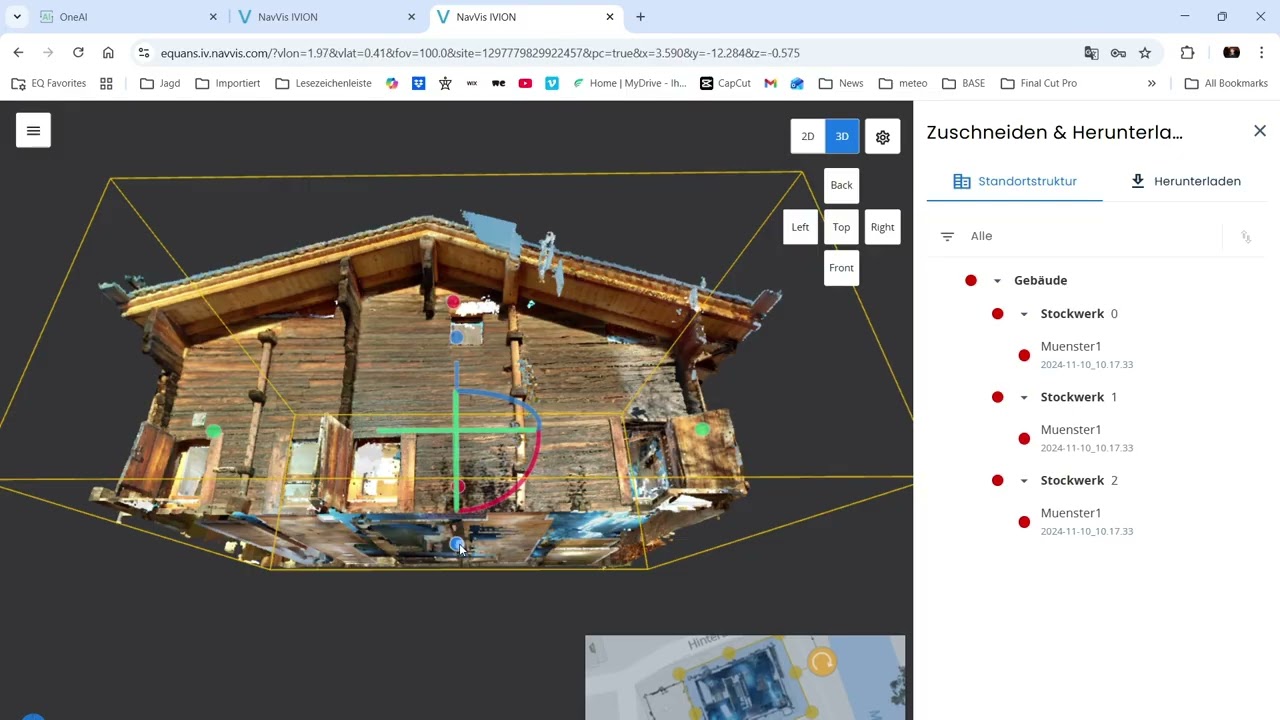Click the minimap thumbnail of the building

click(x=745, y=677)
